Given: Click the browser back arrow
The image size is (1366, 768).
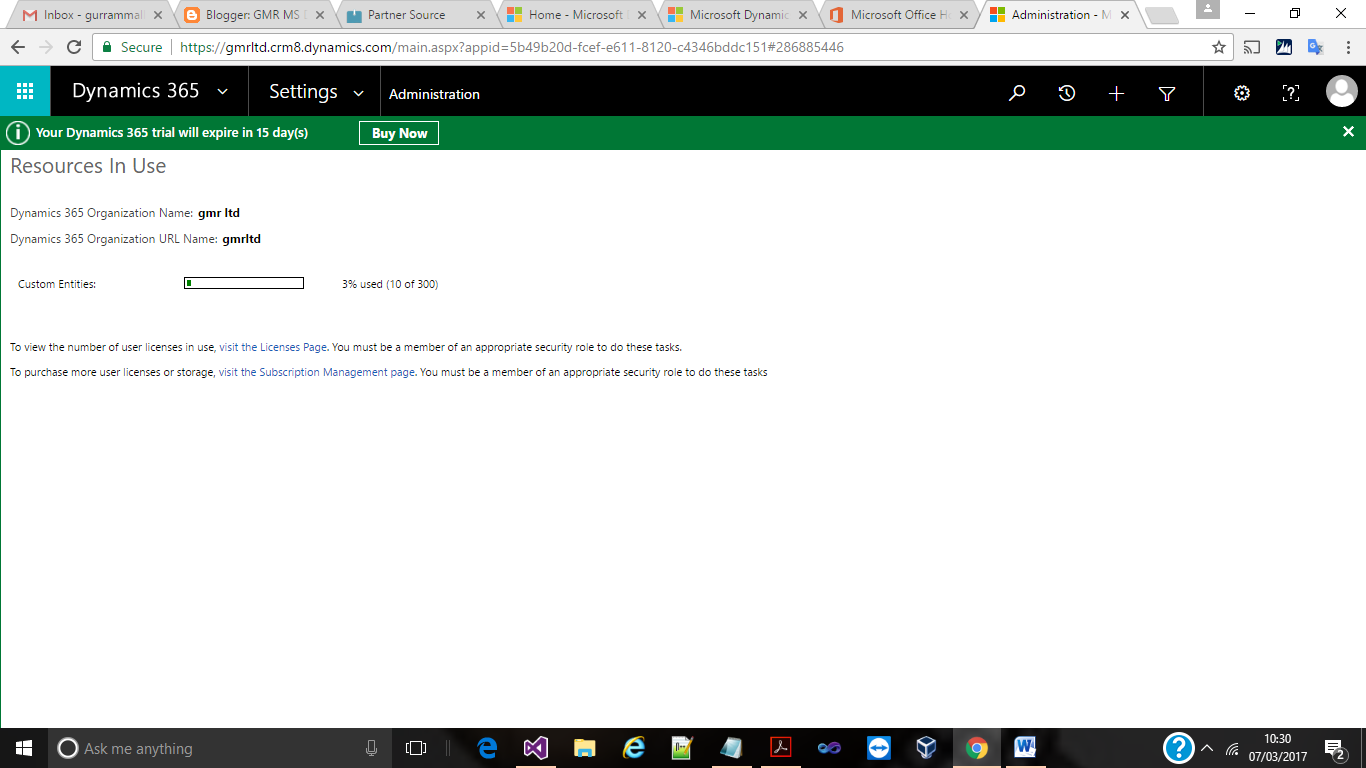Looking at the screenshot, I should tap(18, 47).
